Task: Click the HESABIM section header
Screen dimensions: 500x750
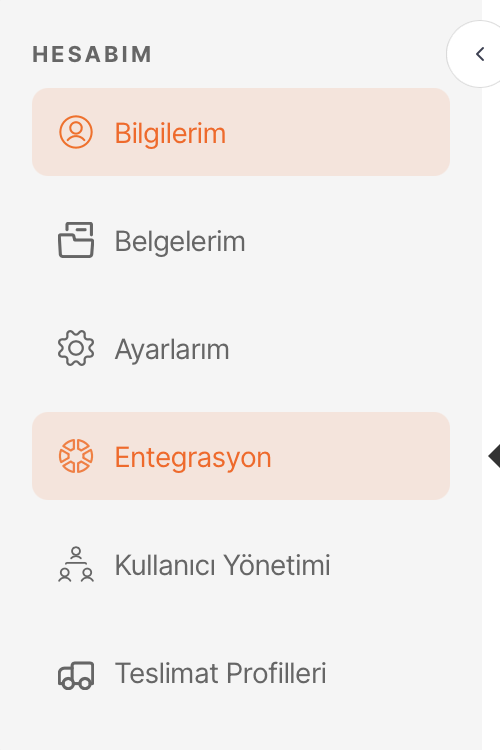Action: pyautogui.click(x=92, y=54)
